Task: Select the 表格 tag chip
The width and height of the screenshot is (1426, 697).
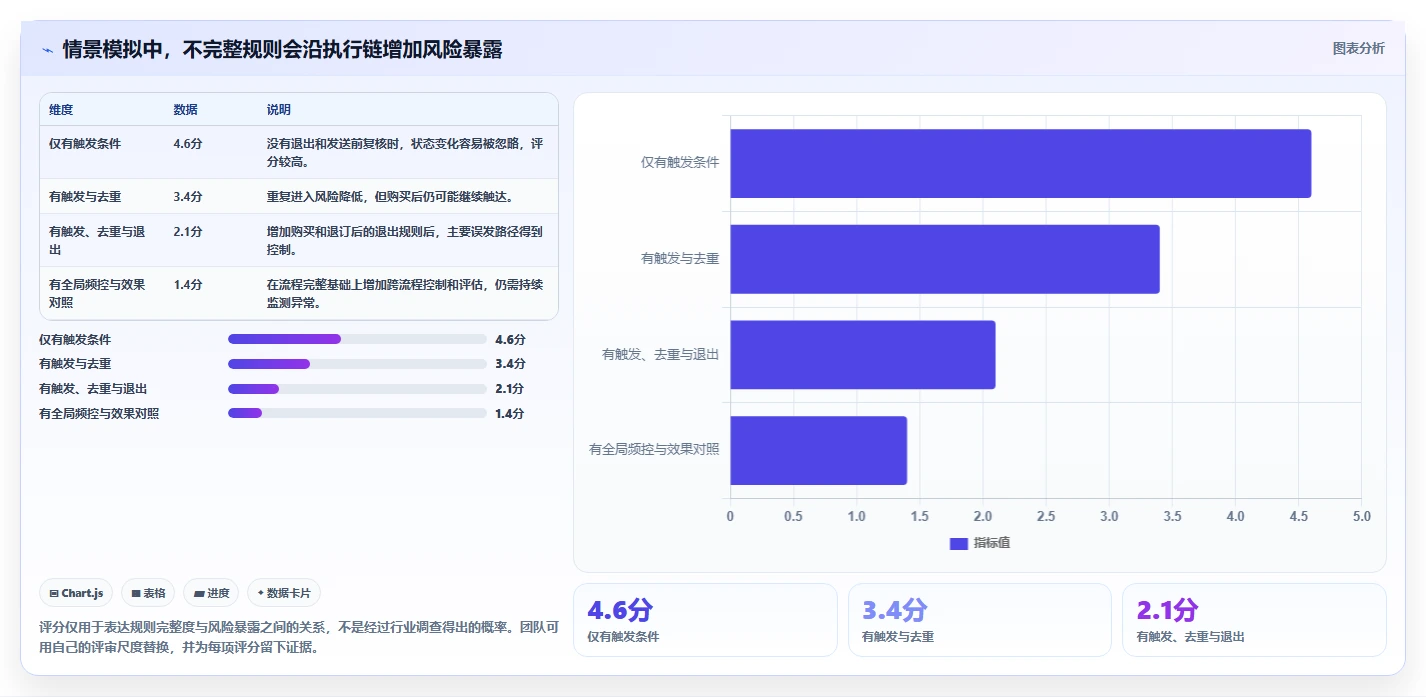Action: pos(148,593)
